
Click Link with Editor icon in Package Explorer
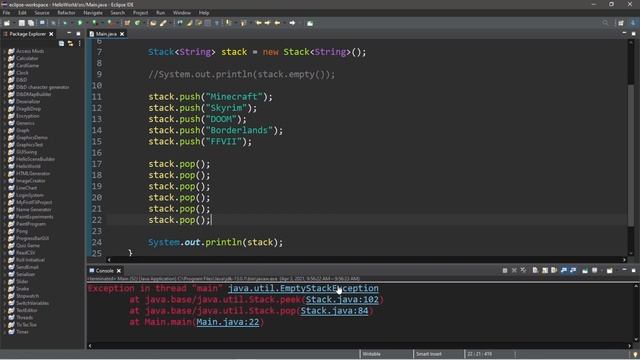(70, 43)
